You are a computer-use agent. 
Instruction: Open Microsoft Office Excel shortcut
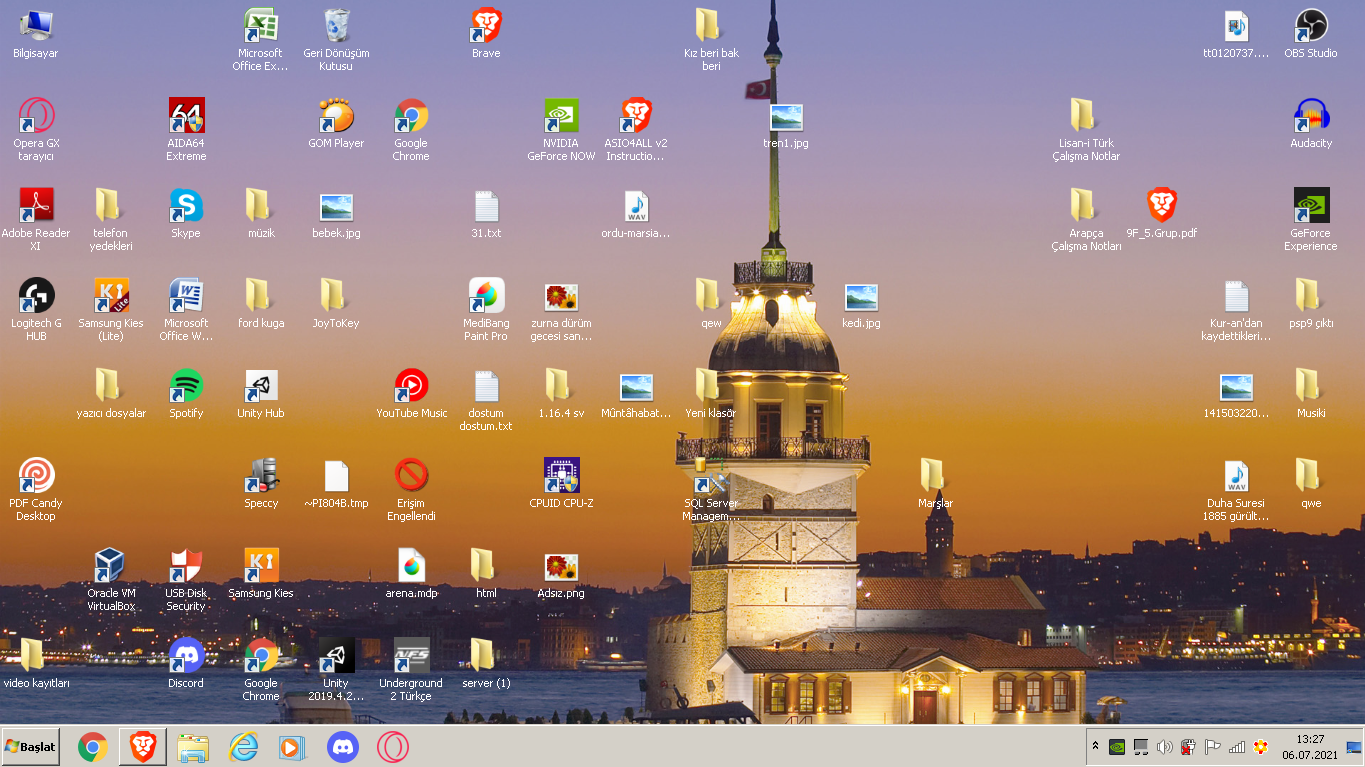[261, 27]
